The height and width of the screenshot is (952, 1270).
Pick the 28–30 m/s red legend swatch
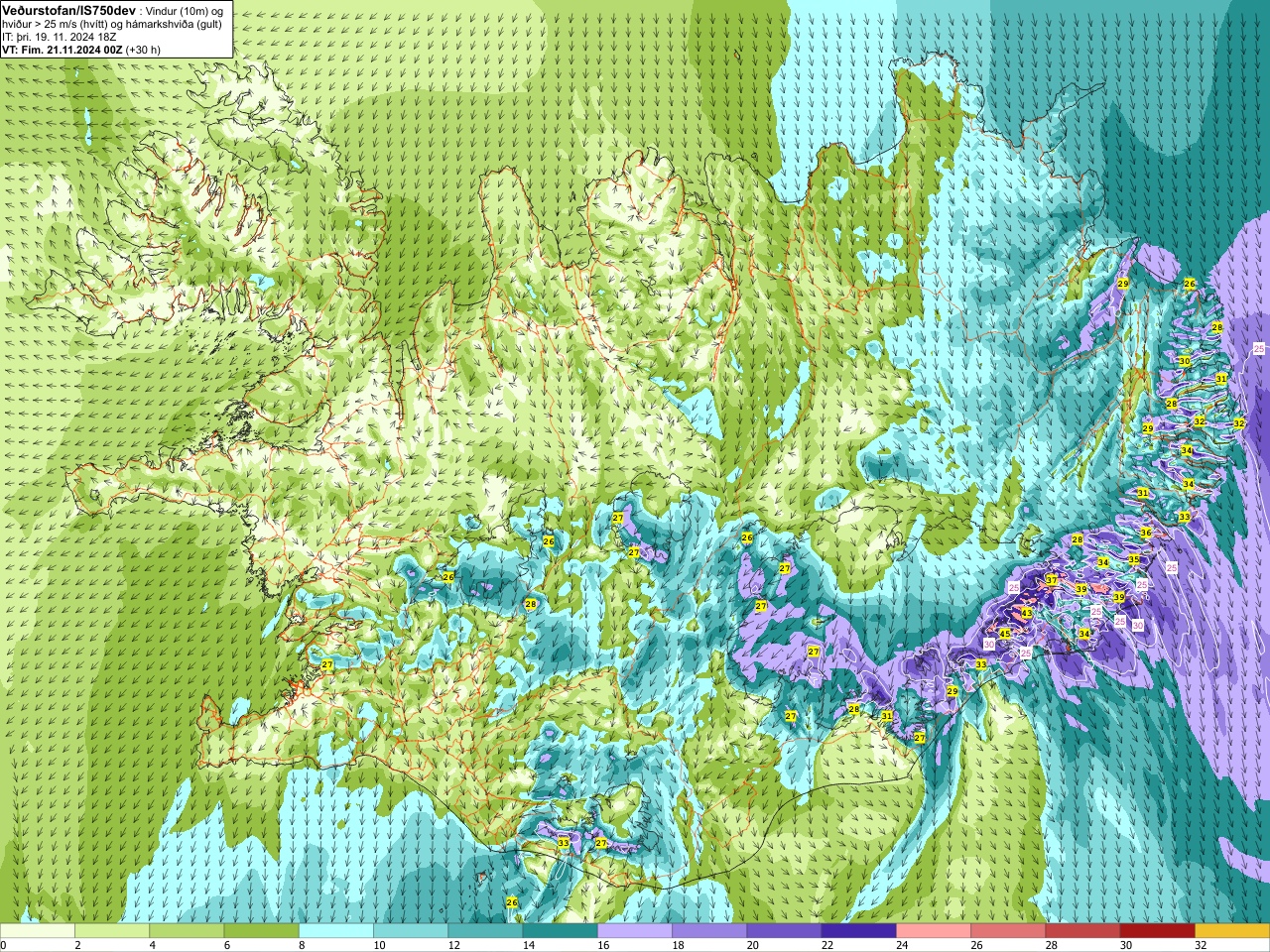(1083, 931)
